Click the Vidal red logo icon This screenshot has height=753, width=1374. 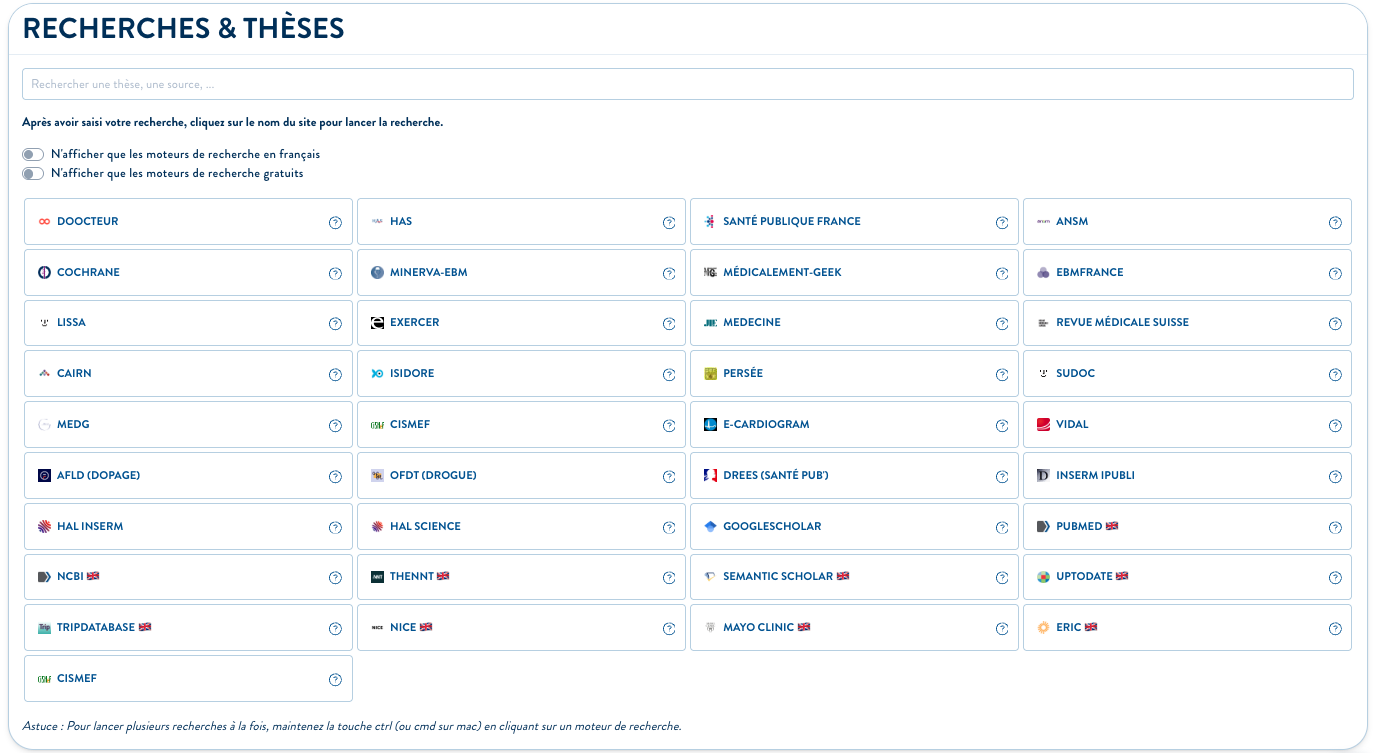[x=1043, y=425]
